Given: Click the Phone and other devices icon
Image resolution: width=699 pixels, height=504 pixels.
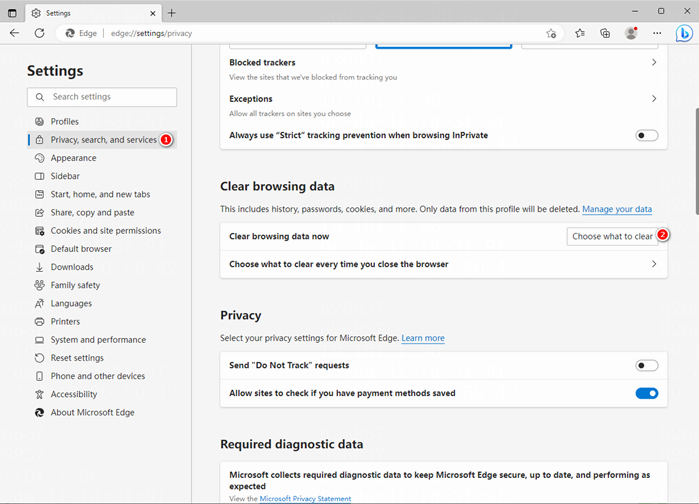Looking at the screenshot, I should click(x=39, y=376).
